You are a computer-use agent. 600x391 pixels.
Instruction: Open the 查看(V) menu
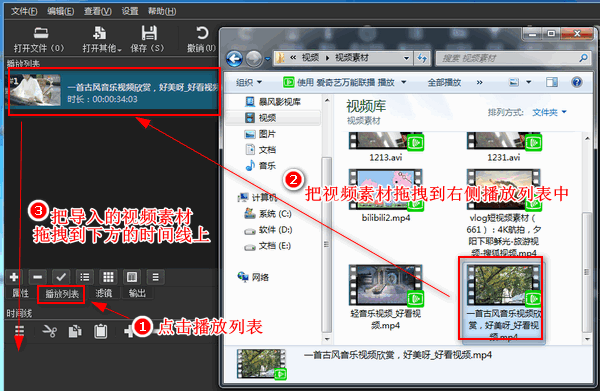[98, 11]
